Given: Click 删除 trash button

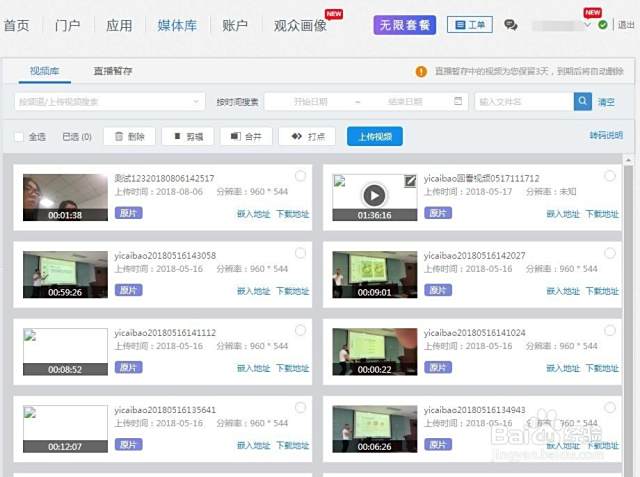Looking at the screenshot, I should click(129, 136).
